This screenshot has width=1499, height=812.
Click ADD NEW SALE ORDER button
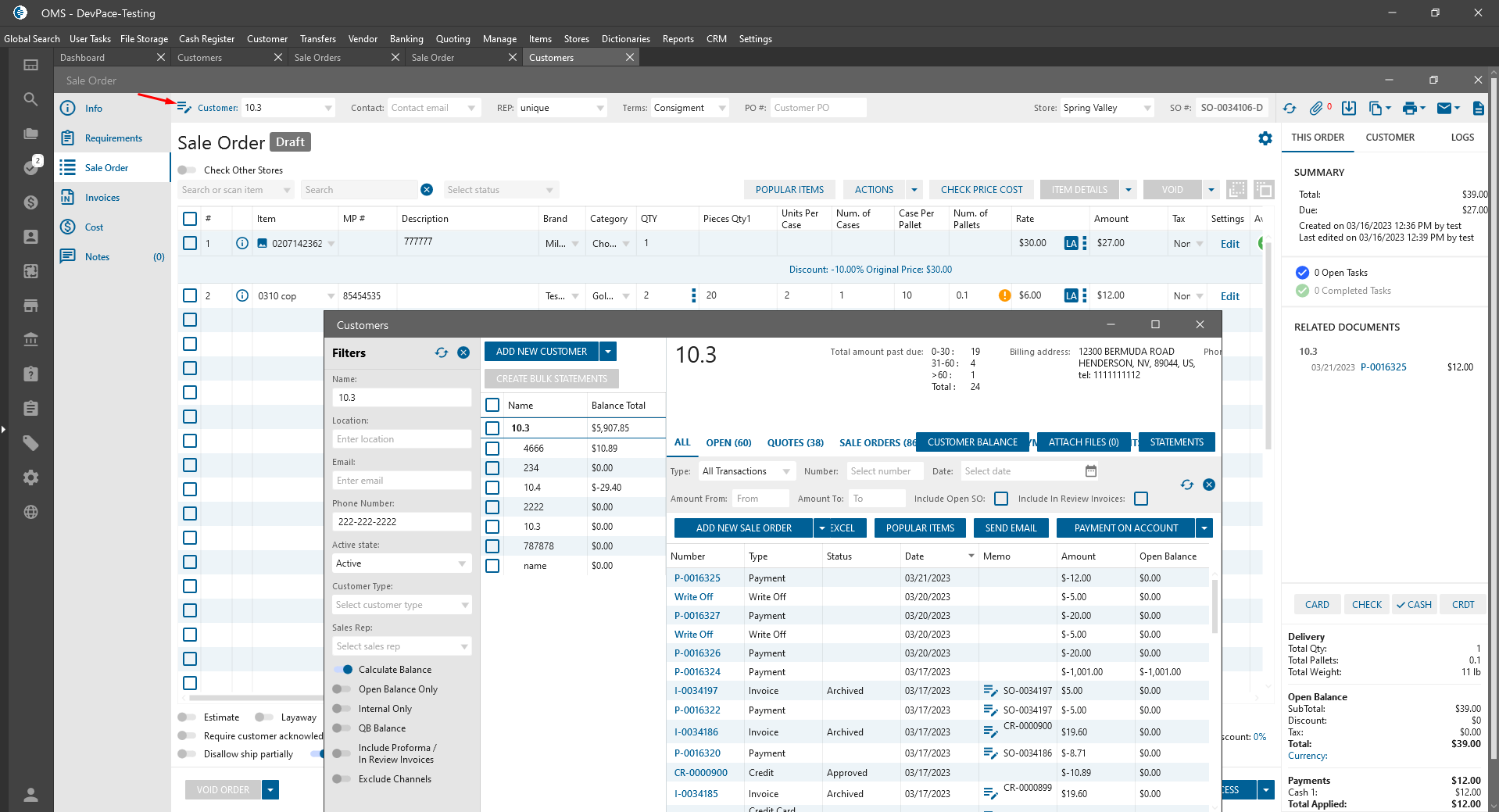coord(743,528)
